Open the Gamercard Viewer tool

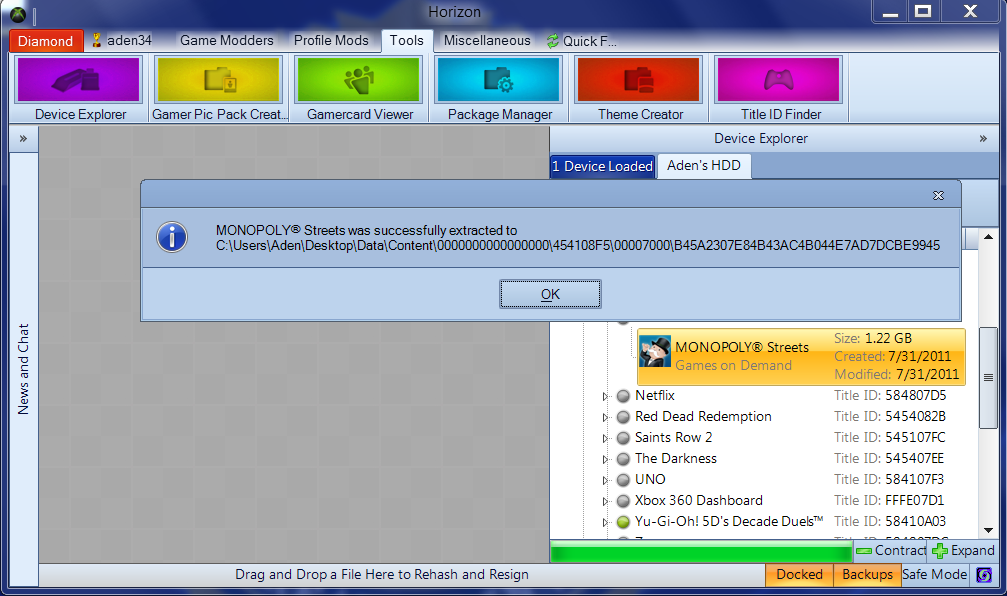(359, 80)
